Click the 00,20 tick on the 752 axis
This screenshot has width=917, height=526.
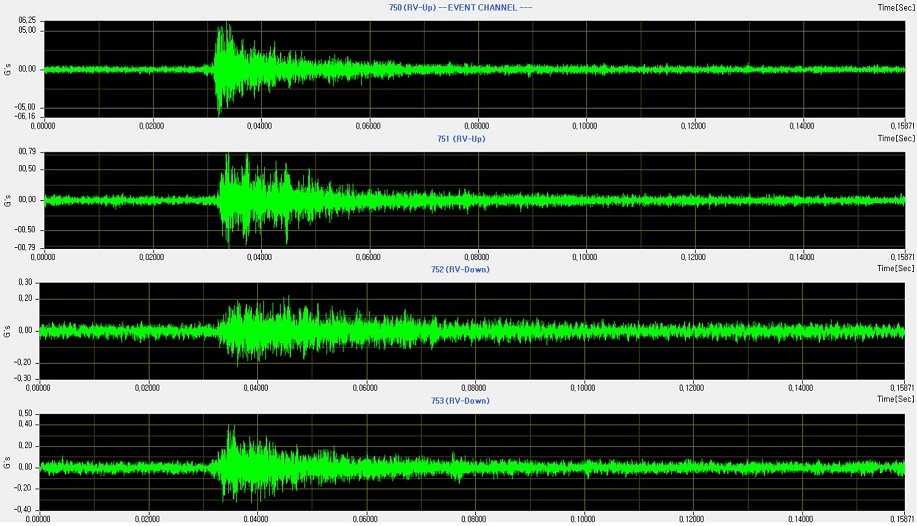(25, 298)
